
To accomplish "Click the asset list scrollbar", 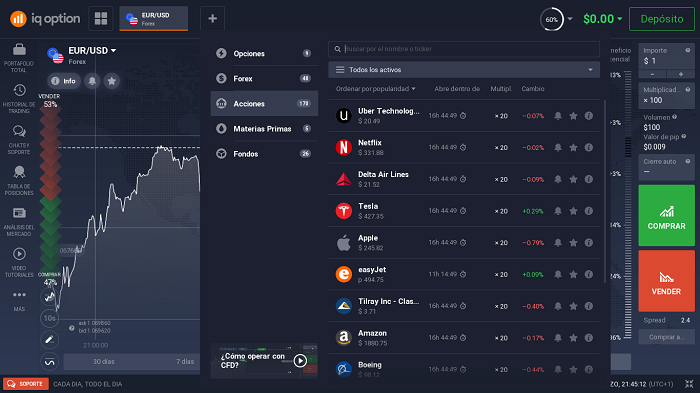I will (604, 192).
